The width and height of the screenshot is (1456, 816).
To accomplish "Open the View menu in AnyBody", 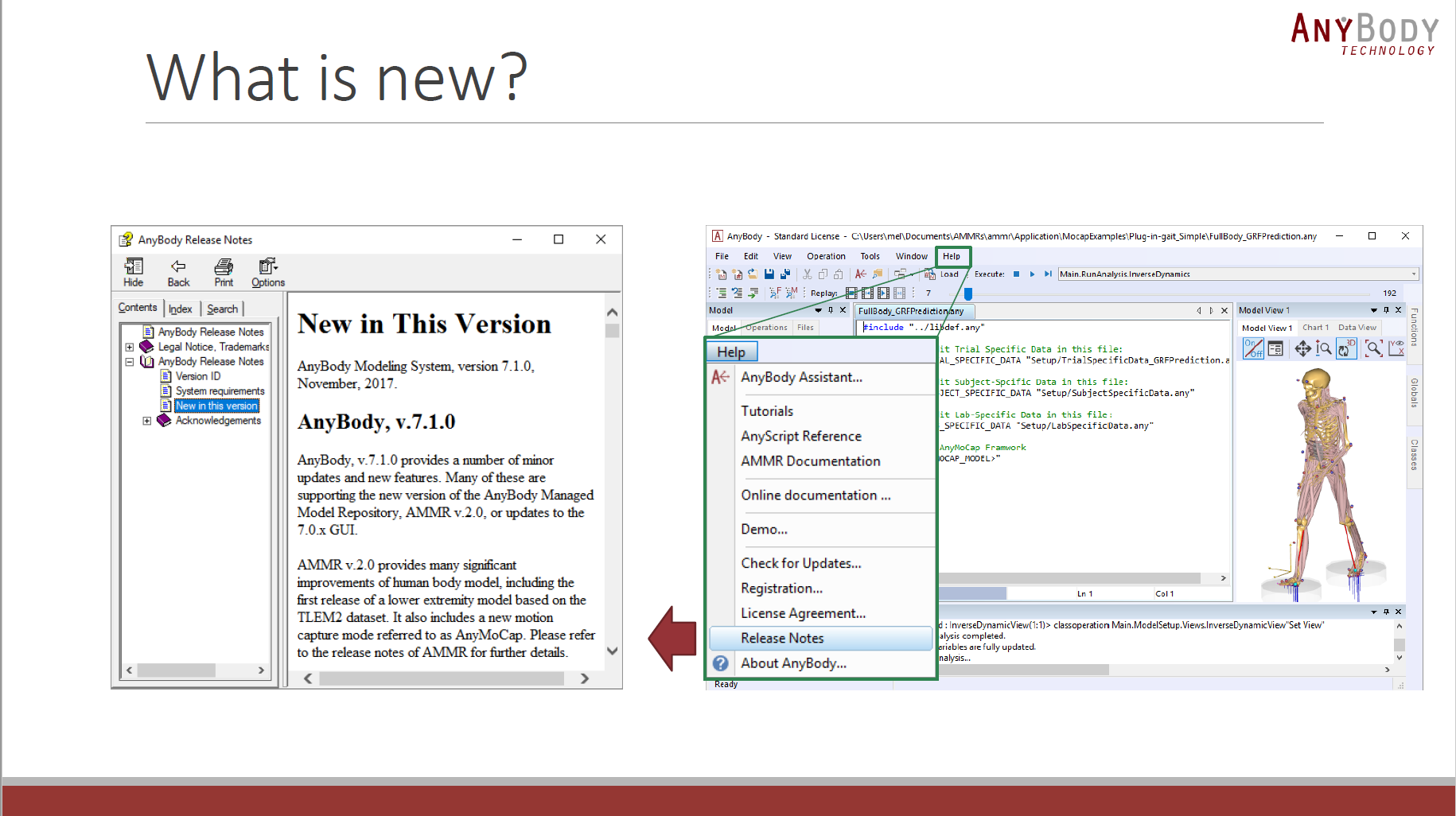I will 782,256.
